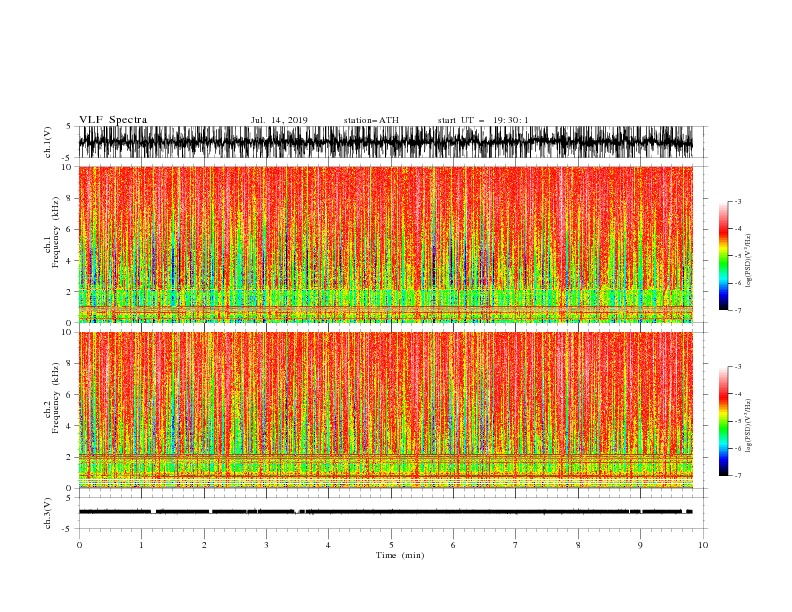
Task: Click the "6" tick on the time axis
Action: pos(453,545)
